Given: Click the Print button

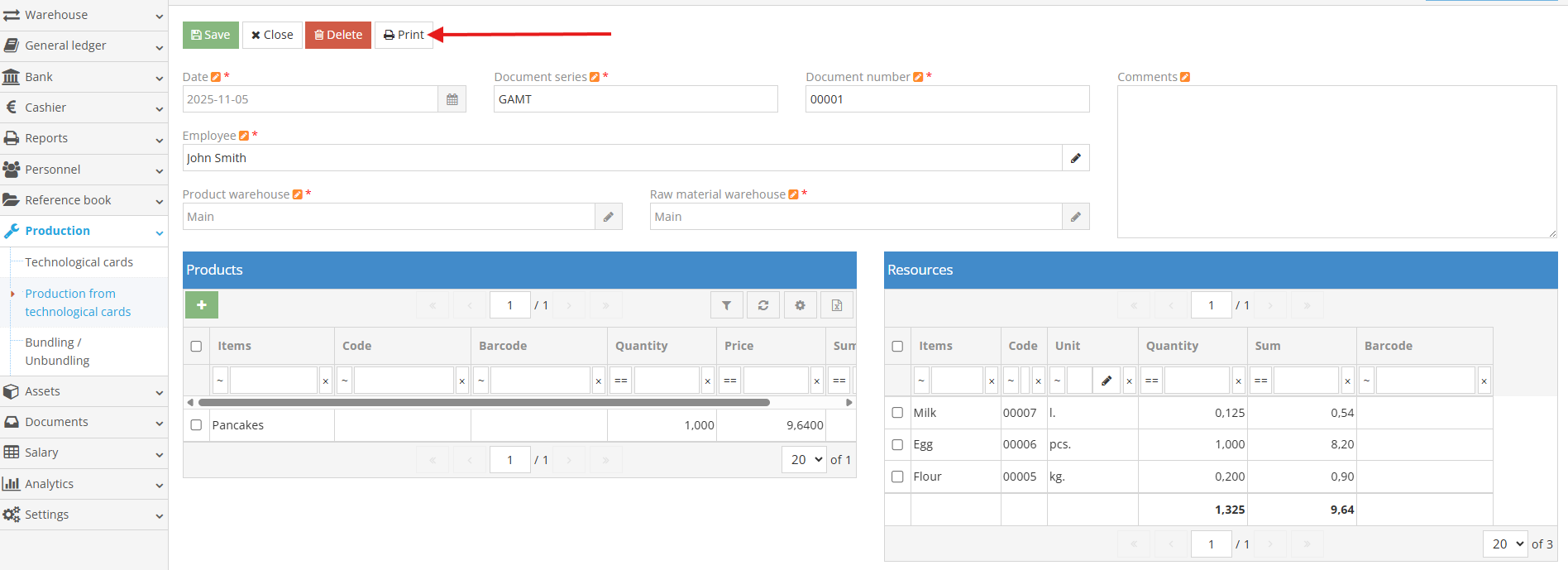Looking at the screenshot, I should point(404,35).
